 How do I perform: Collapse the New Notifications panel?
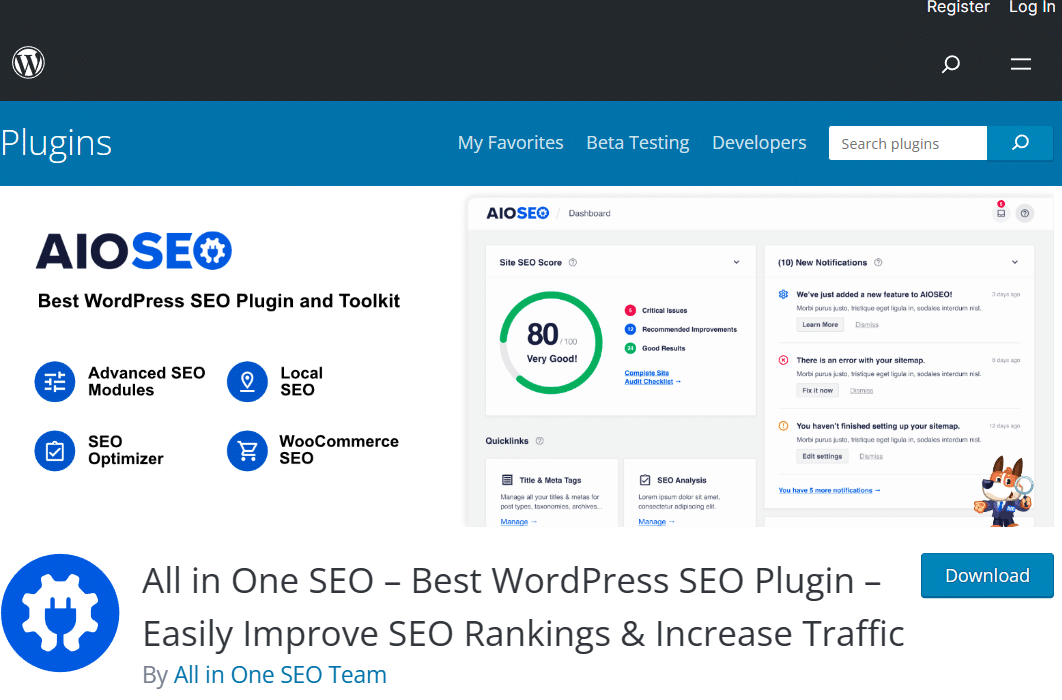1013,262
